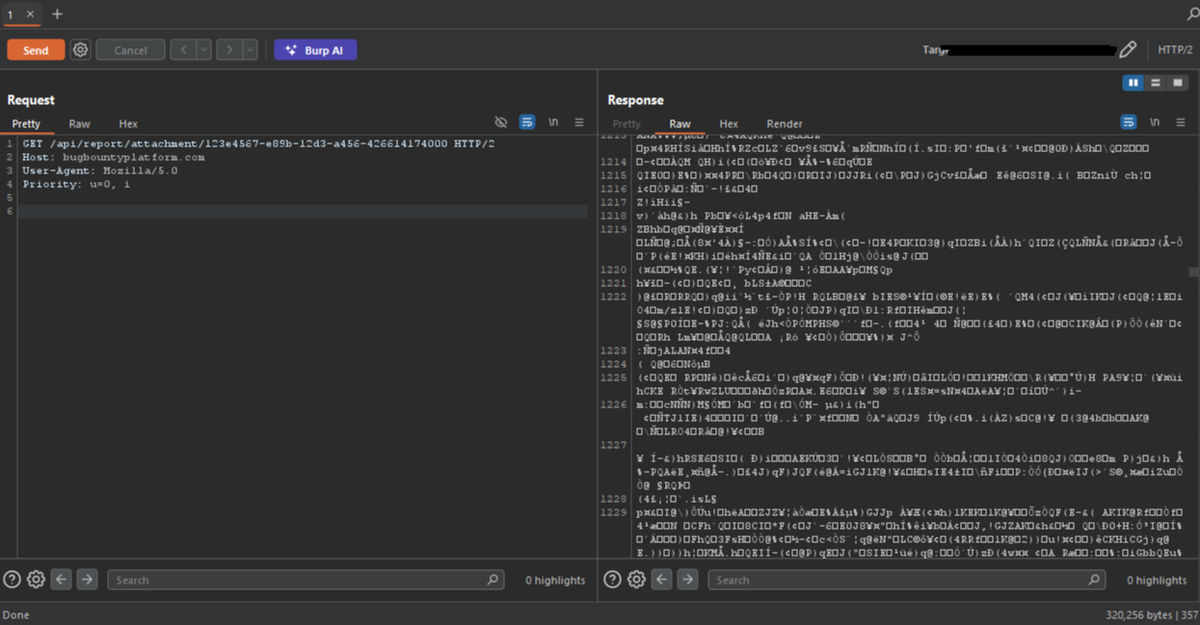Click the Response search help icon

pyautogui.click(x=612, y=579)
